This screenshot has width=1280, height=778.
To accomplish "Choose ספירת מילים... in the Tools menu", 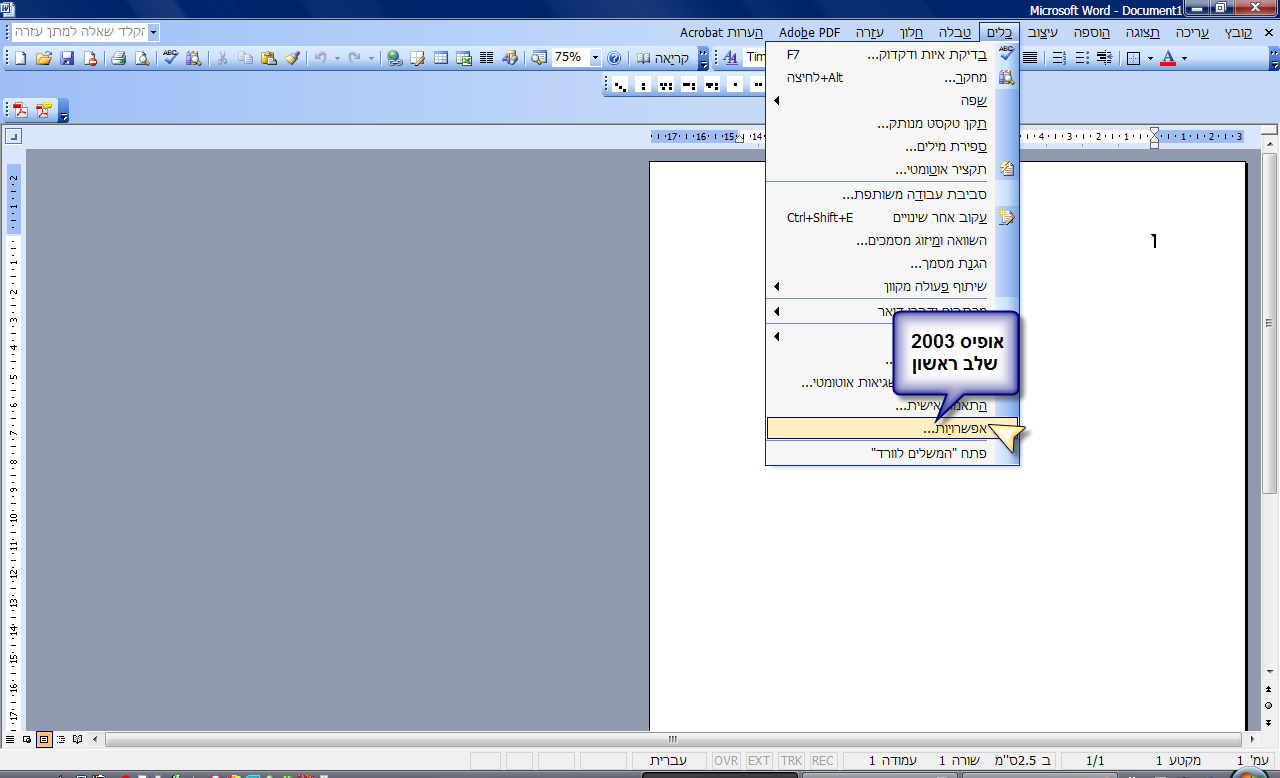I will tap(892, 147).
